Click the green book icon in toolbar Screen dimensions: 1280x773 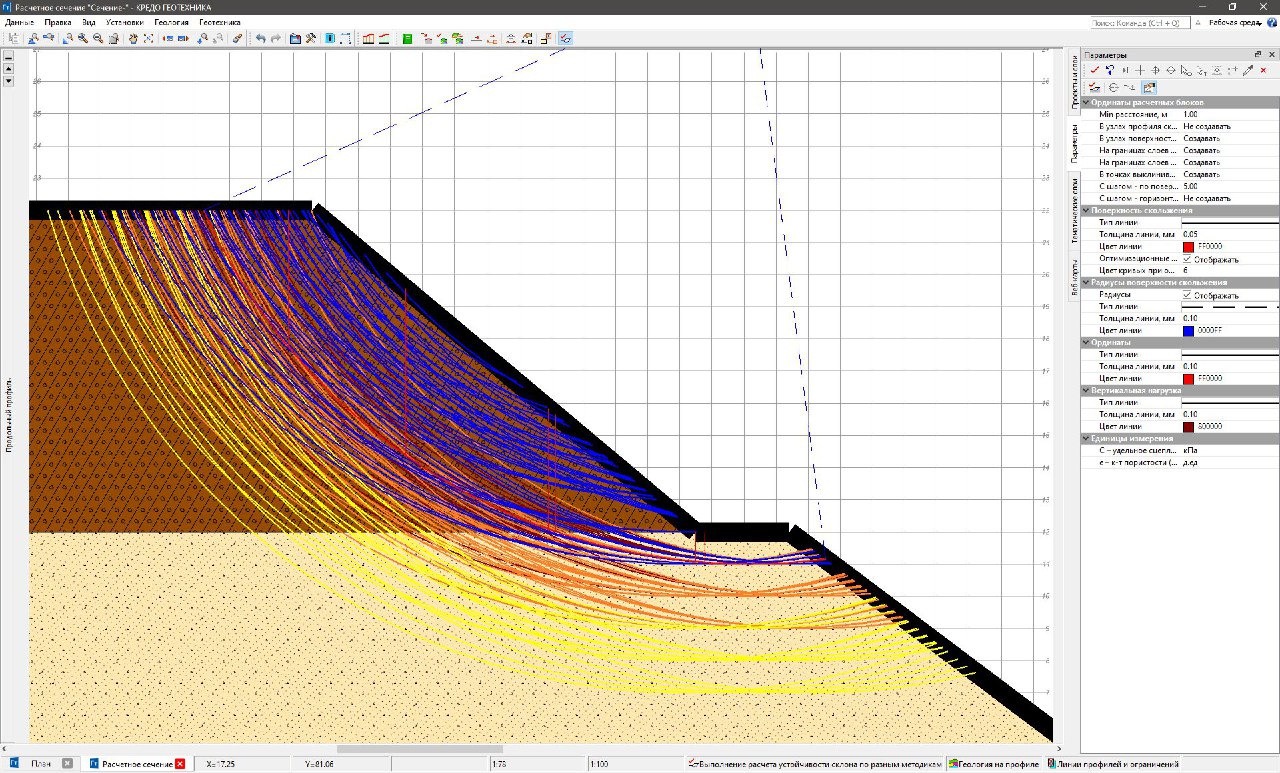click(407, 39)
